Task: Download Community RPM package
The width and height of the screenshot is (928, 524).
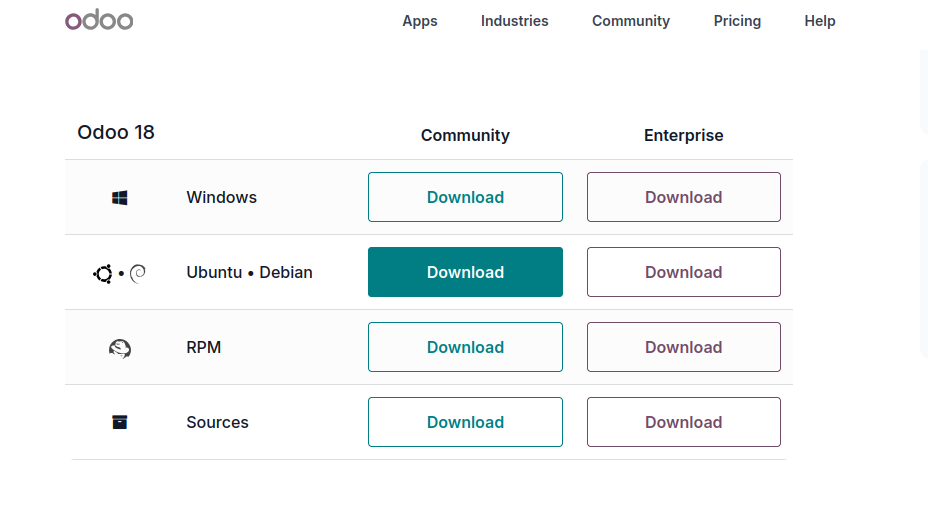Action: [465, 347]
